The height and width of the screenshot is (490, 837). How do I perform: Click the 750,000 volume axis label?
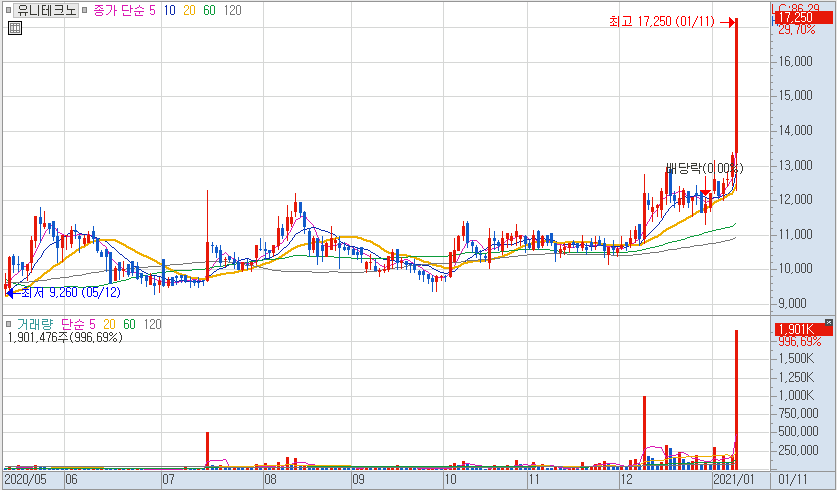798,413
